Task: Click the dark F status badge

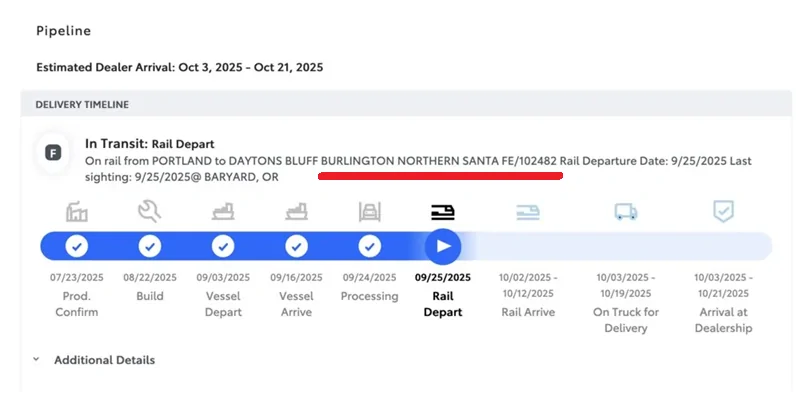Action: (52, 153)
